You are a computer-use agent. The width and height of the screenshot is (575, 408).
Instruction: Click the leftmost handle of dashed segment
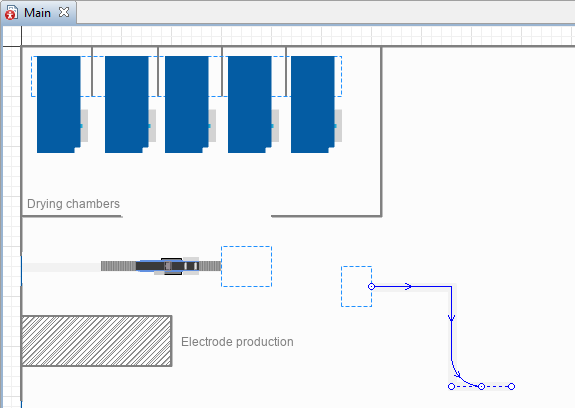click(451, 386)
